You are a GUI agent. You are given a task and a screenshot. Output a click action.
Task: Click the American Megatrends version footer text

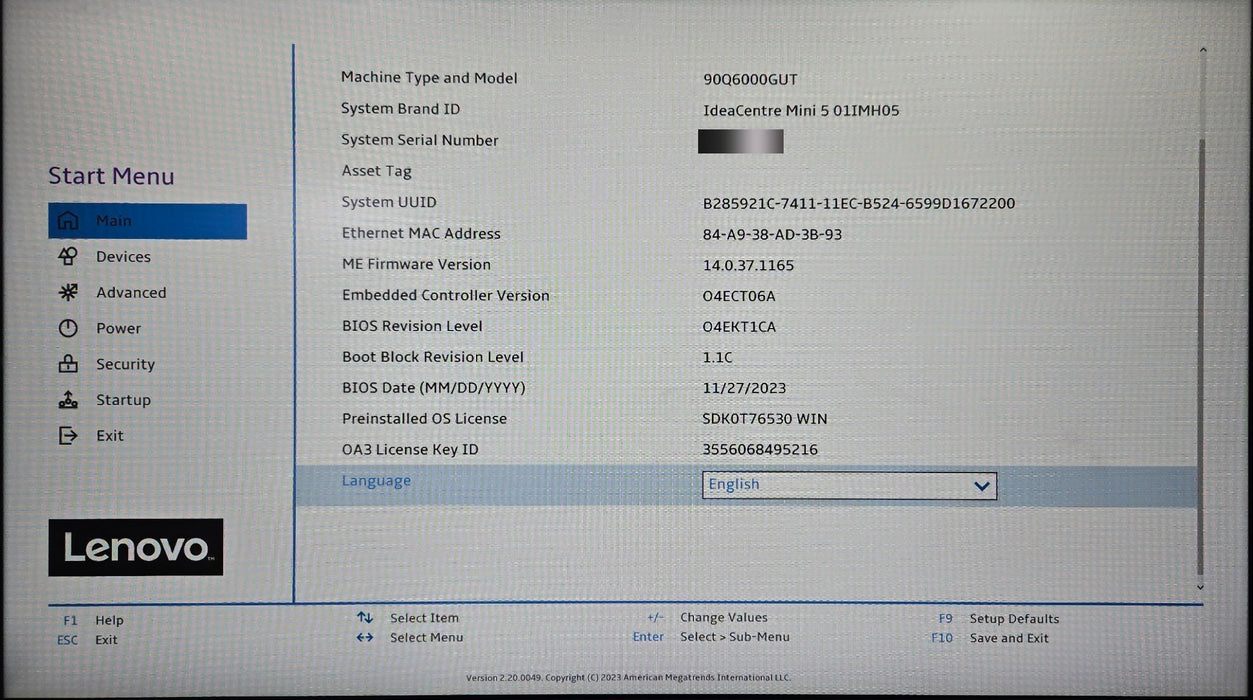pos(628,678)
